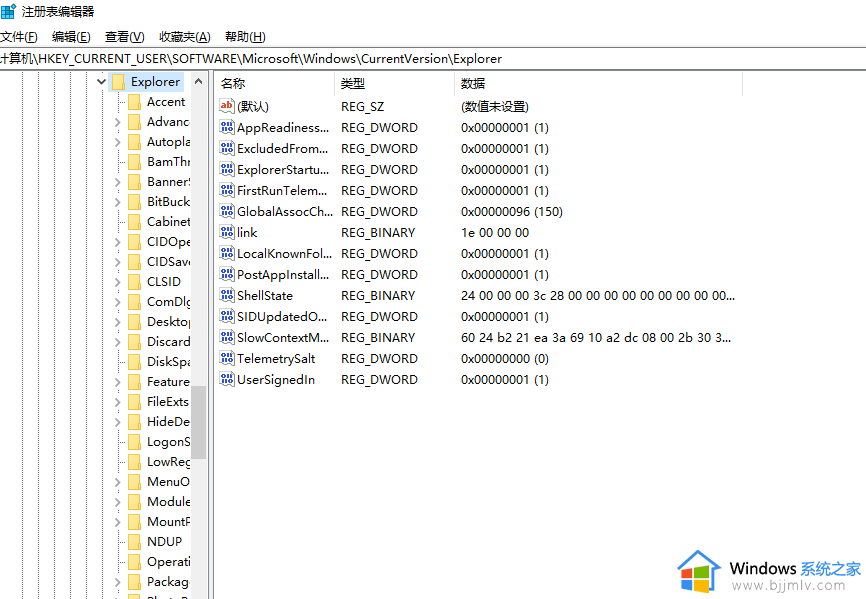Expand the Banner key chevron
The image size is (866, 599).
(x=117, y=182)
